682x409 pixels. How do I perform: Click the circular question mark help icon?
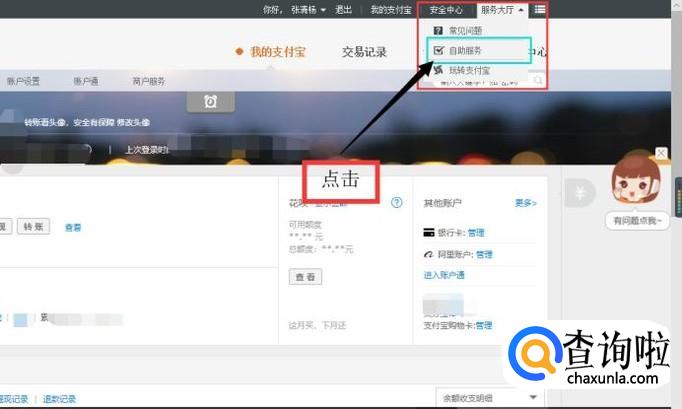(396, 202)
